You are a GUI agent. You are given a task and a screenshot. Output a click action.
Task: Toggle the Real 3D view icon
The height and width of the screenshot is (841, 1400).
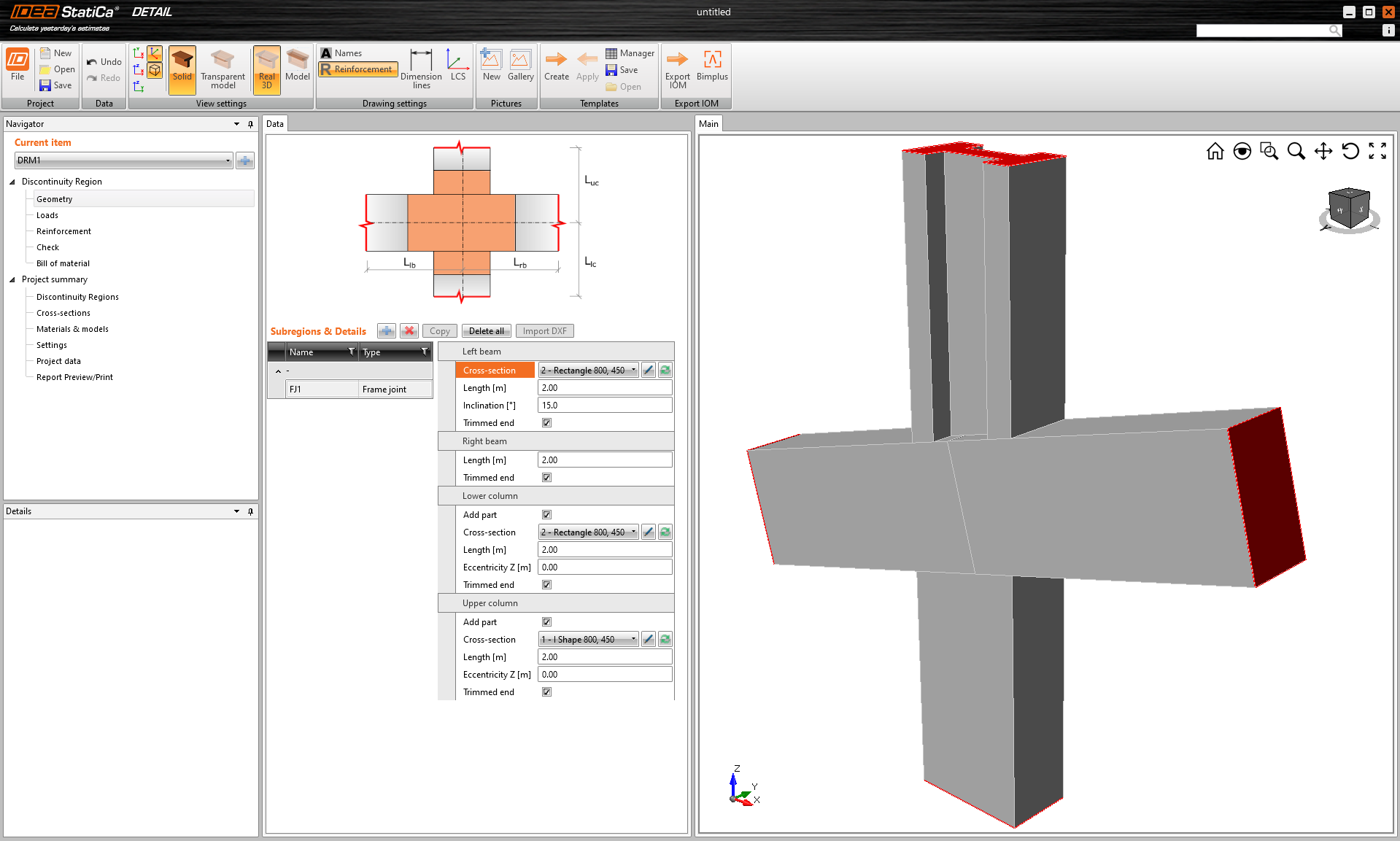(267, 68)
